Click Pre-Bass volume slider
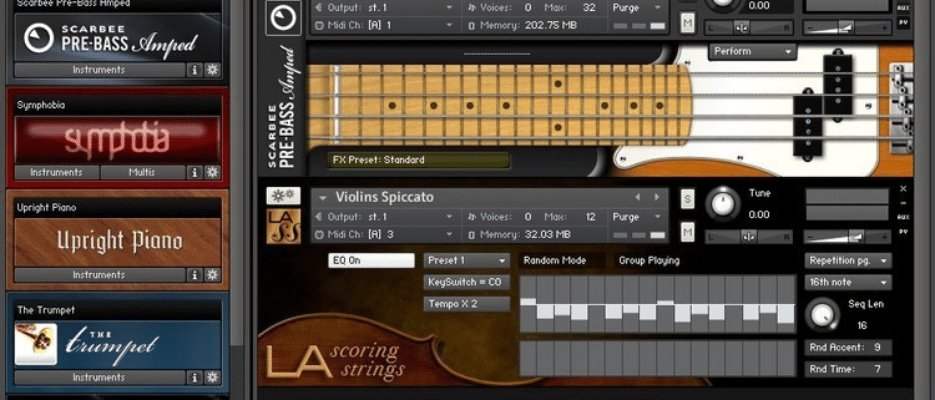This screenshot has width=935, height=400. pyautogui.click(x=847, y=27)
